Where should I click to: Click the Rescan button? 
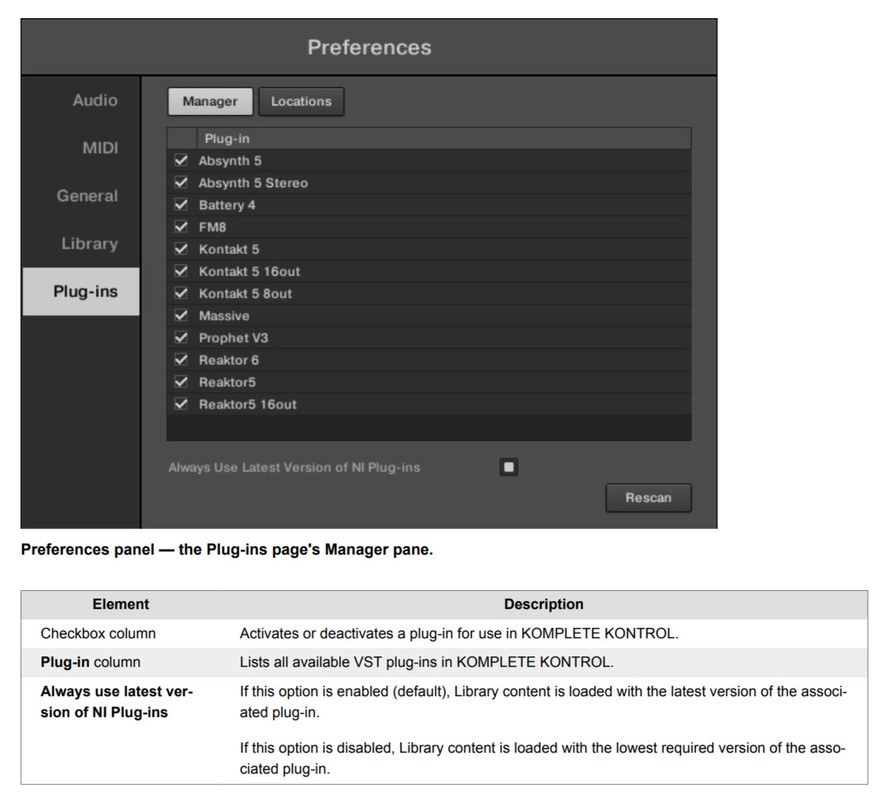click(x=648, y=498)
